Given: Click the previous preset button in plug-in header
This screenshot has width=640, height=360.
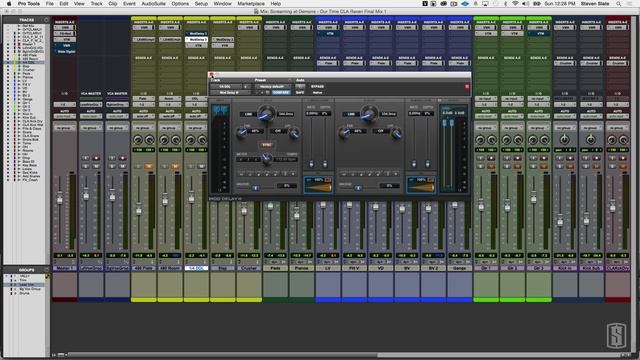Looking at the screenshot, I should (x=257, y=93).
